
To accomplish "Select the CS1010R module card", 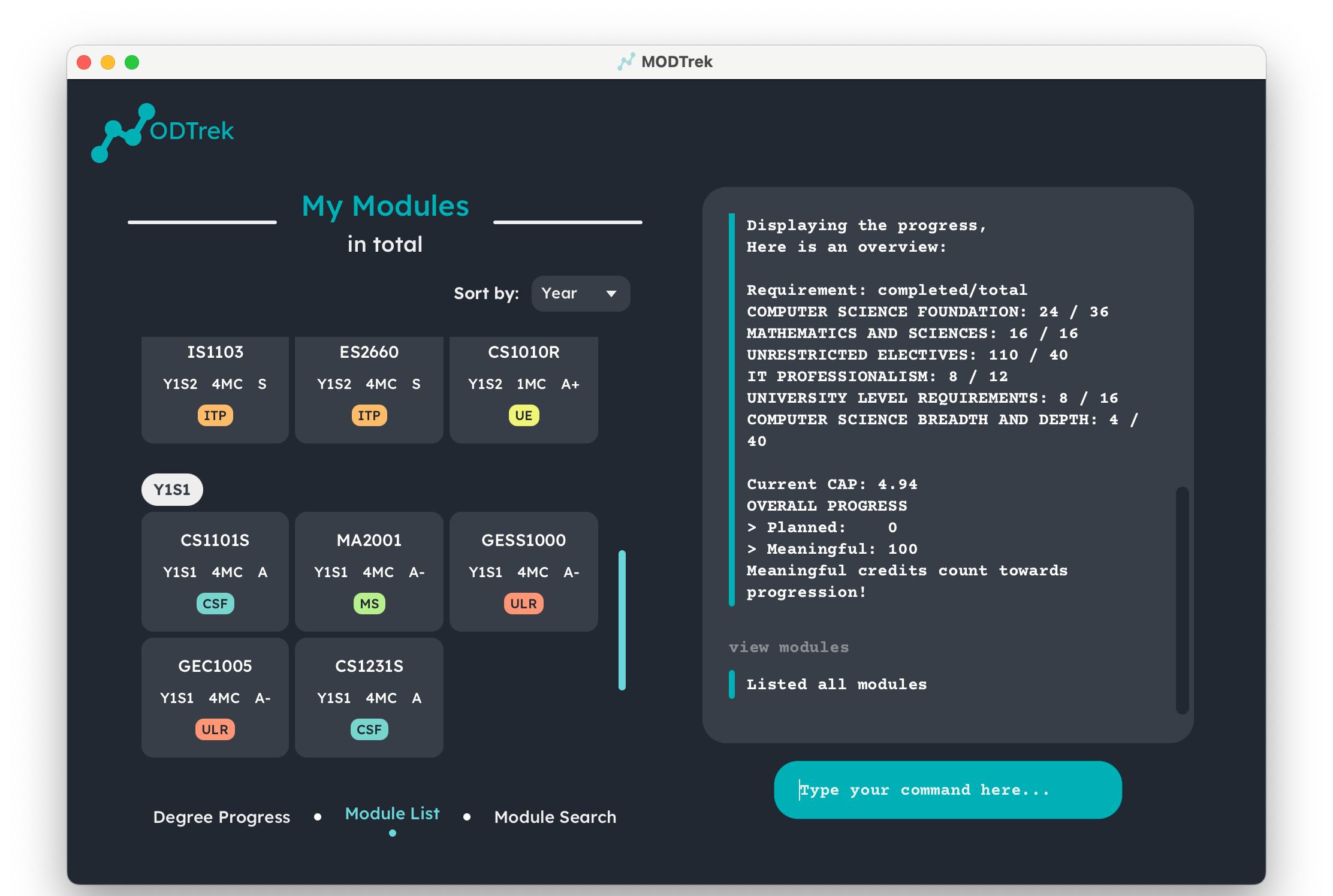I will click(524, 390).
